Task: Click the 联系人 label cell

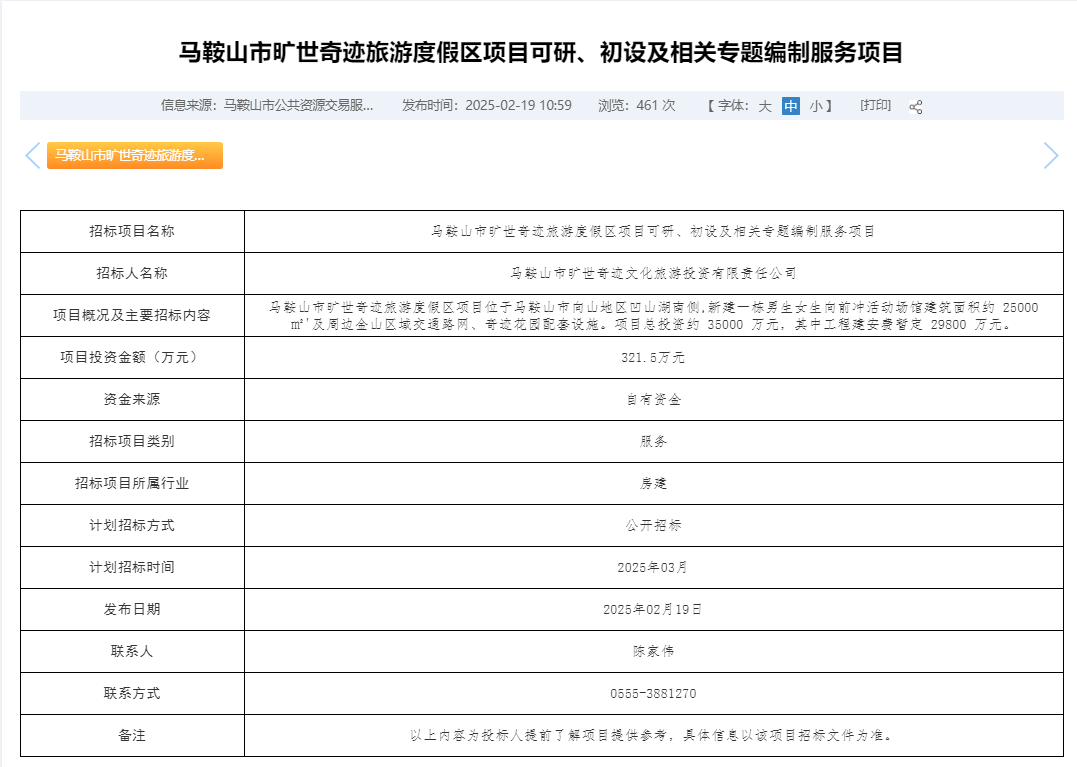Action: (132, 651)
